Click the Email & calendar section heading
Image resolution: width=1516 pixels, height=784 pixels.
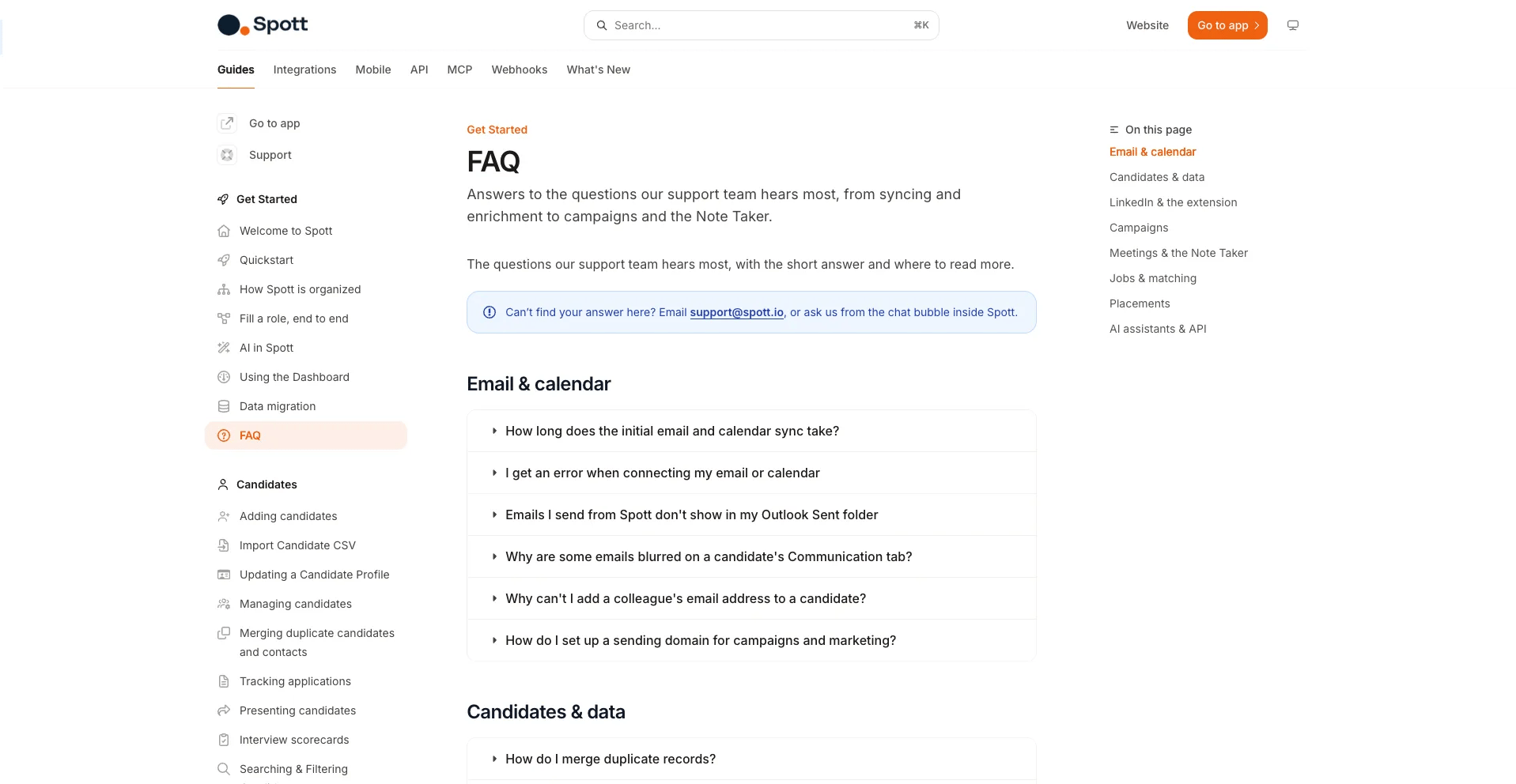(539, 384)
